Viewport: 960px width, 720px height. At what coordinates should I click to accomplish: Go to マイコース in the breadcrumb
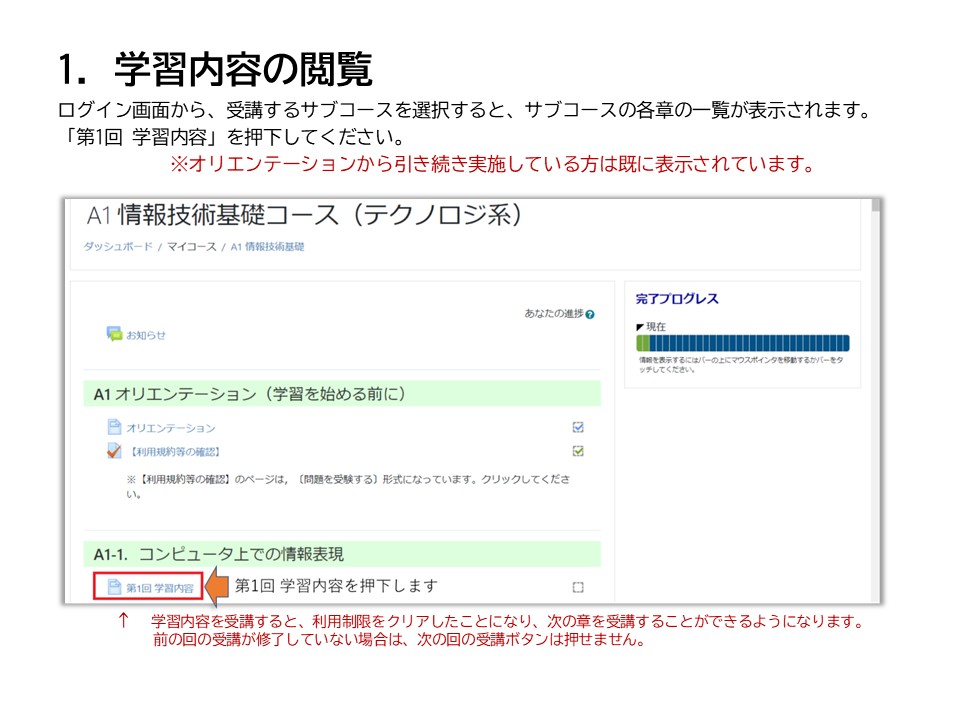click(191, 246)
